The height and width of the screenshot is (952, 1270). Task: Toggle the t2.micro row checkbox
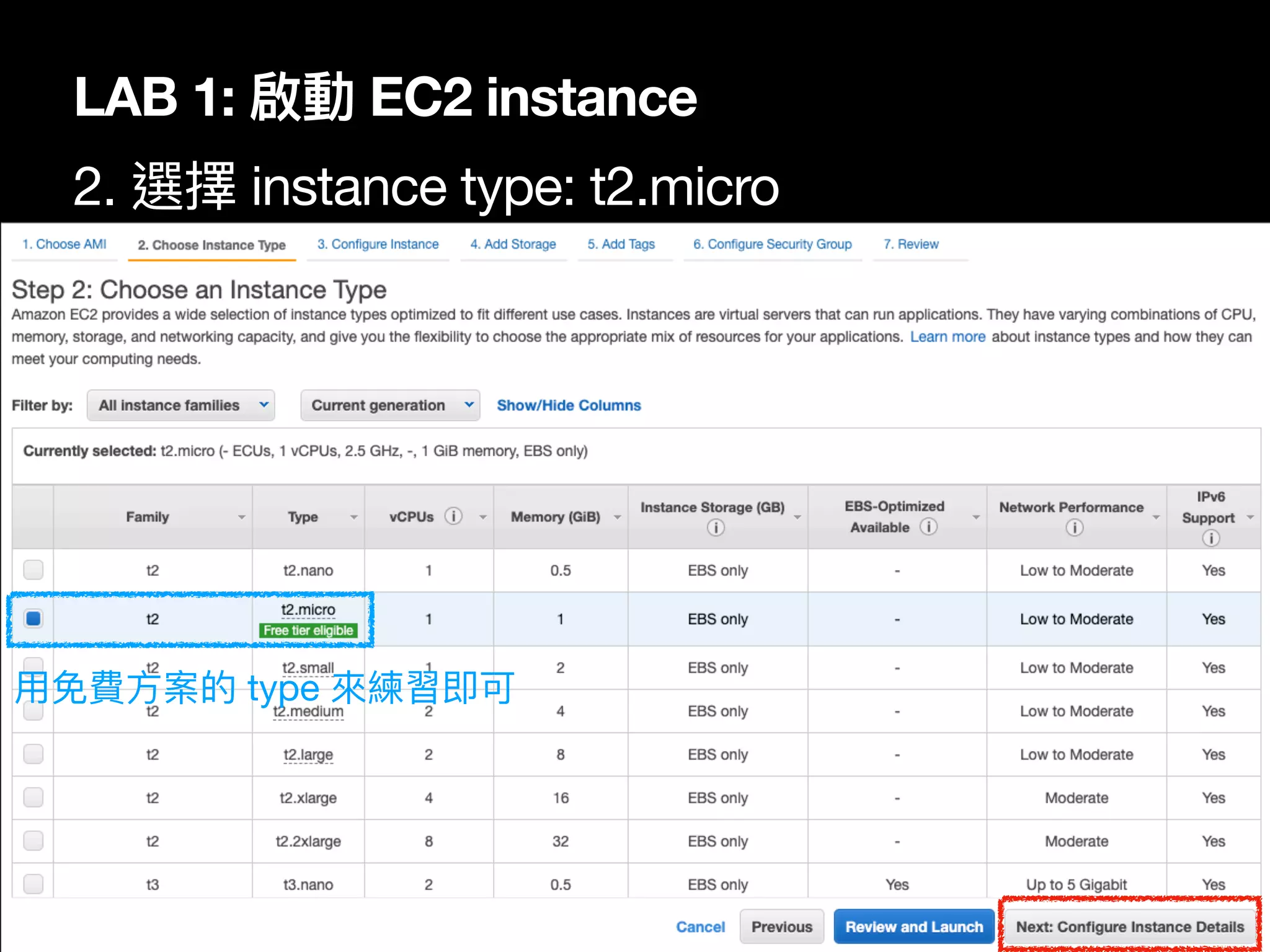tap(33, 619)
